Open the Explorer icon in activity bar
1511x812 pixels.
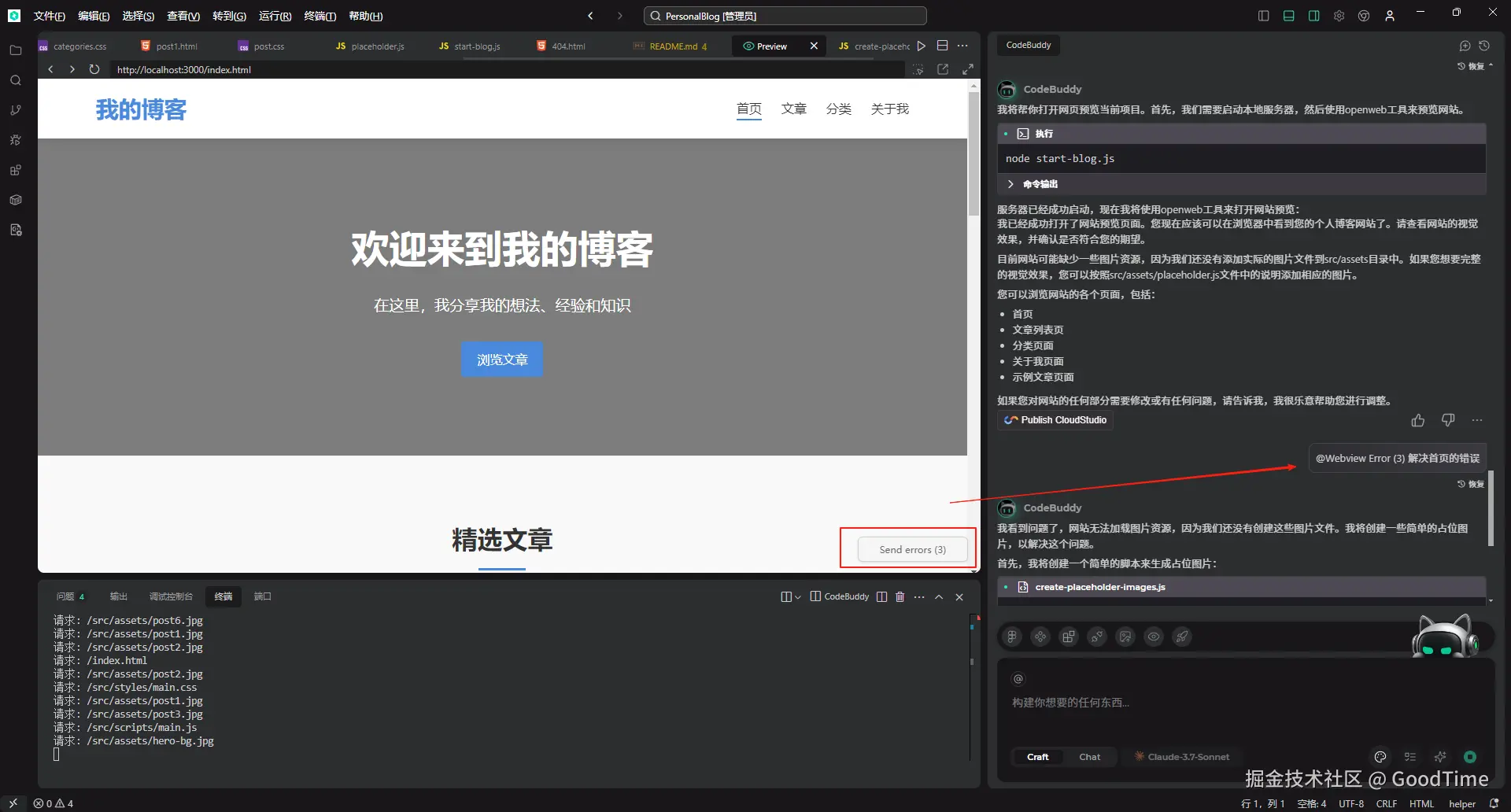pos(15,50)
